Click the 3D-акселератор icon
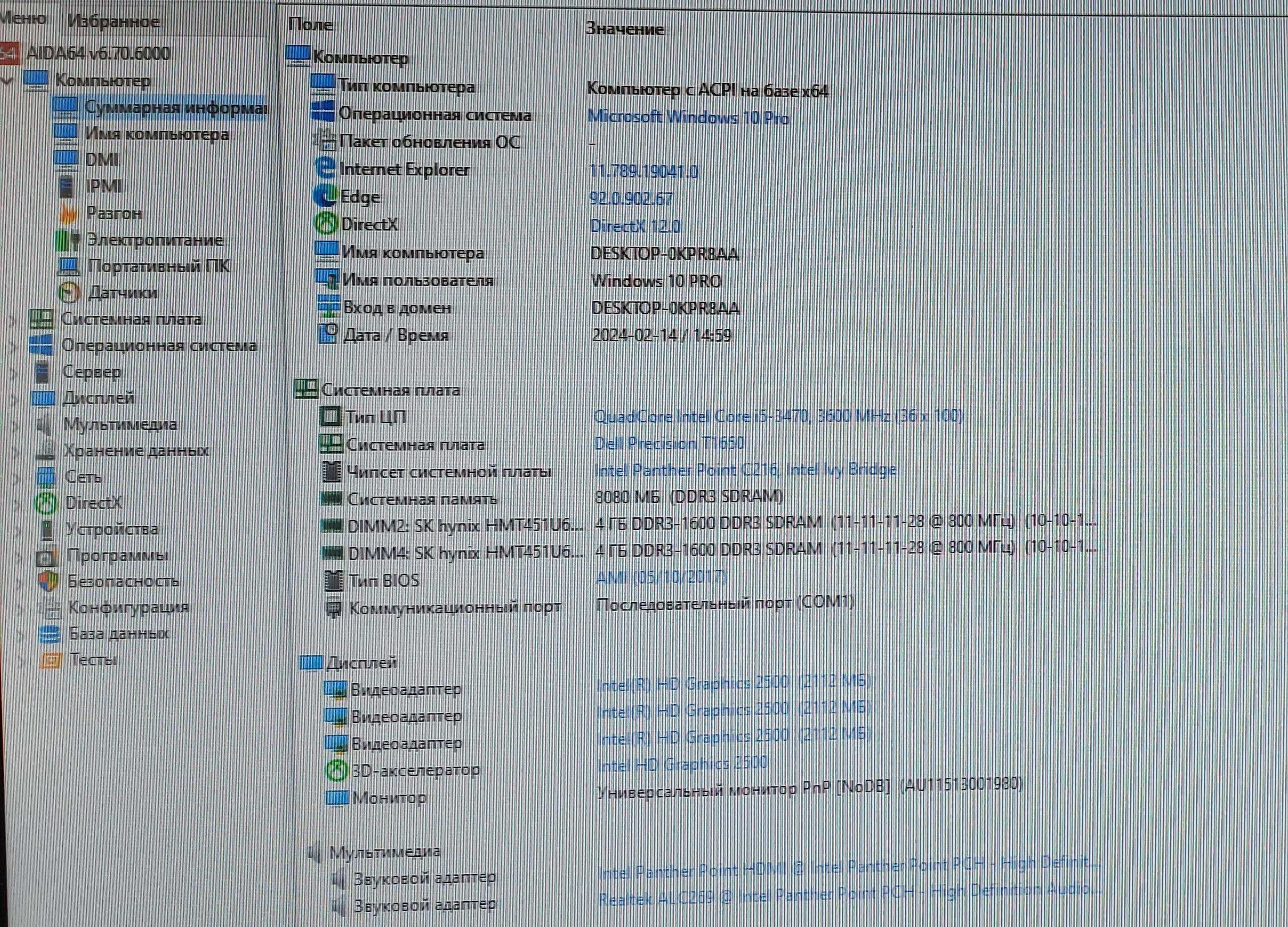The image size is (1288, 927). coord(336,770)
